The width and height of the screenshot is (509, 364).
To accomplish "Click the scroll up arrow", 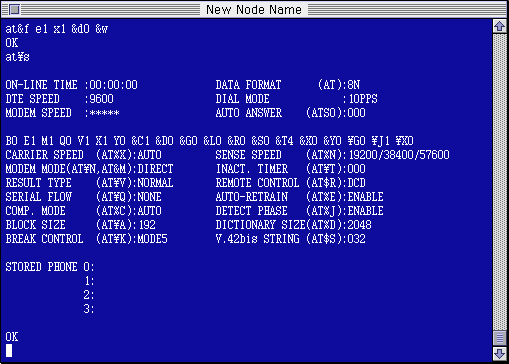I will 499,26.
